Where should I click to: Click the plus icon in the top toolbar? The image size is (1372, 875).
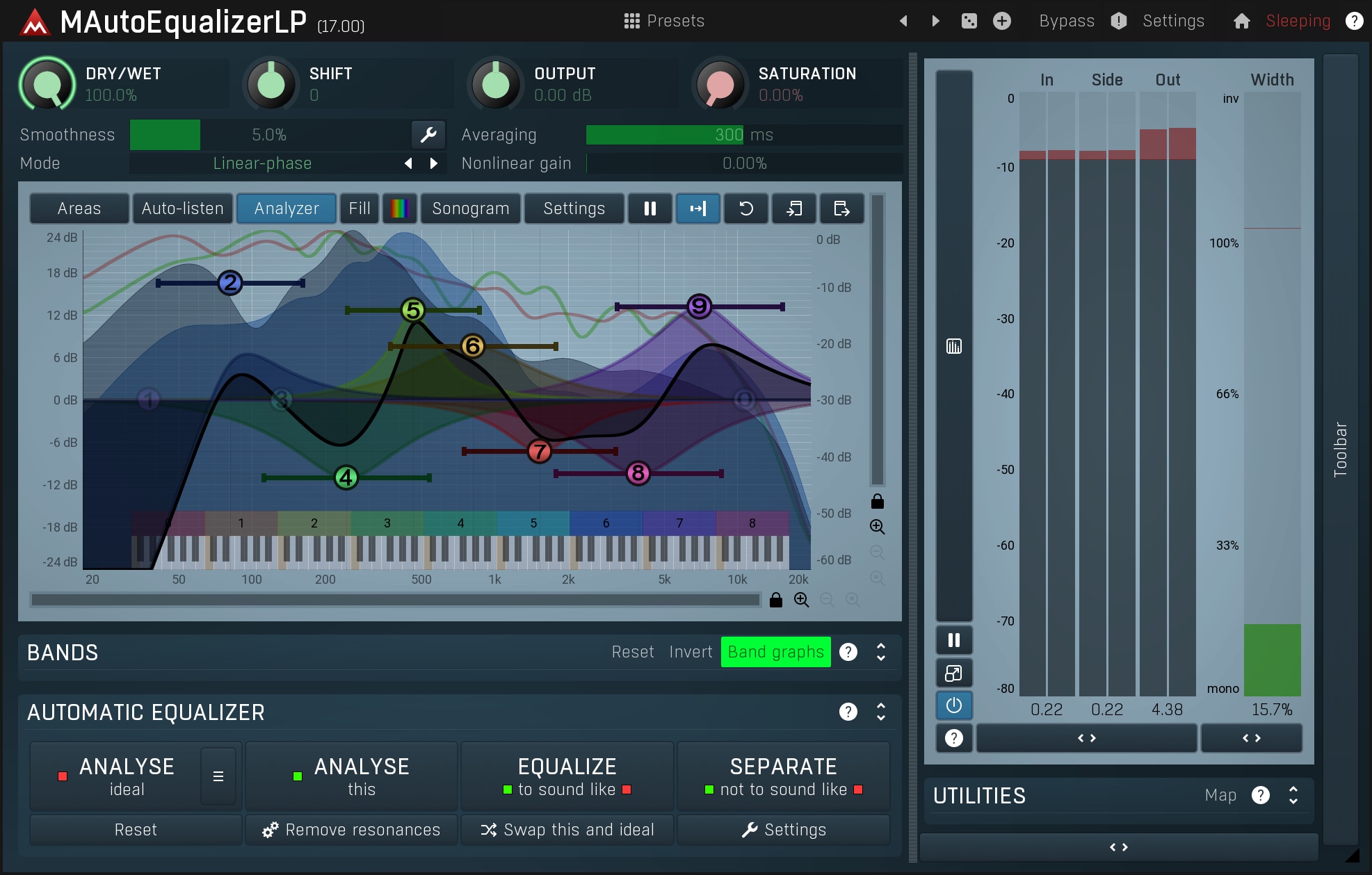pyautogui.click(x=1001, y=21)
